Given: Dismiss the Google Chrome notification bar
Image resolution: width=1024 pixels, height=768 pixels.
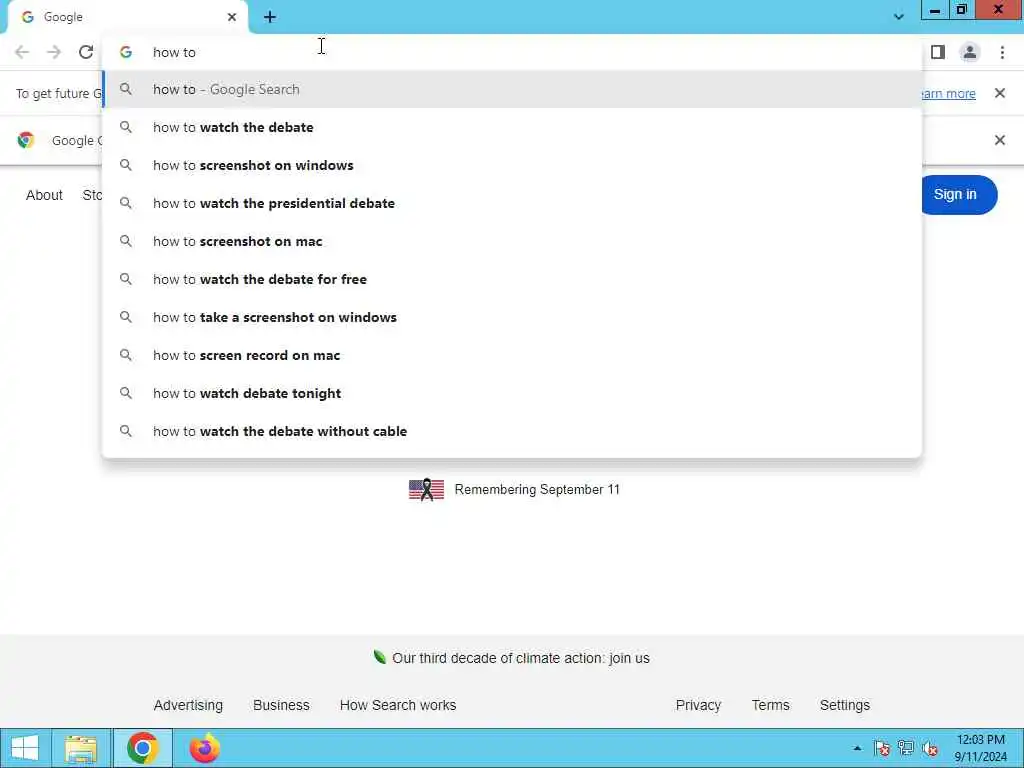Looking at the screenshot, I should 1000,140.
